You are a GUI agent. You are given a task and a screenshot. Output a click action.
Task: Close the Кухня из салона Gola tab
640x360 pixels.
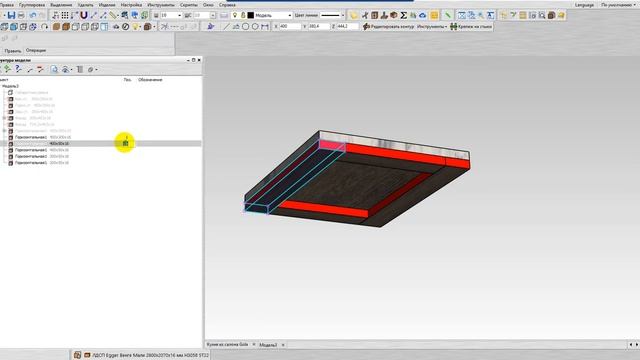pos(253,344)
